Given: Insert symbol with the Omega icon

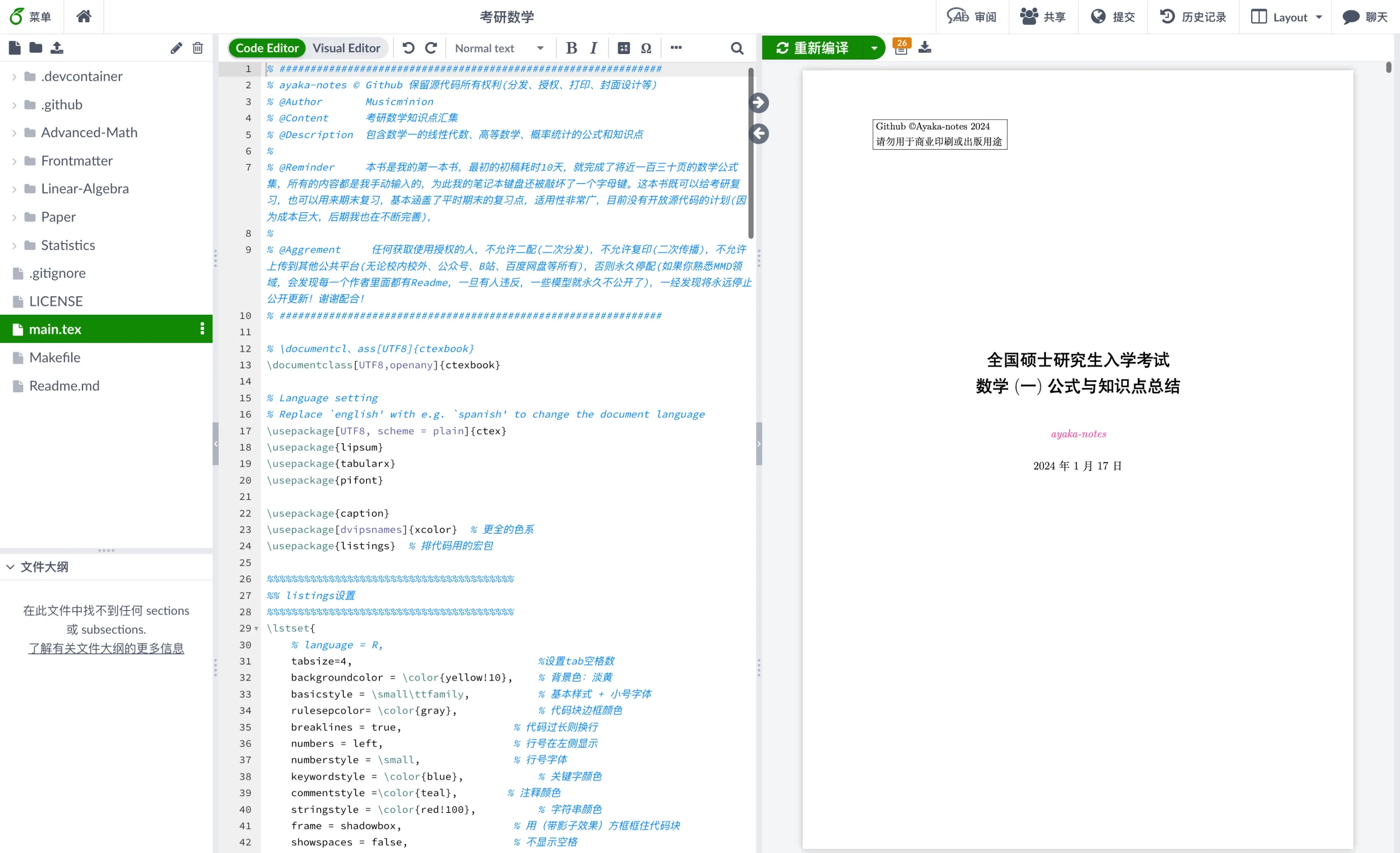Looking at the screenshot, I should [x=646, y=48].
